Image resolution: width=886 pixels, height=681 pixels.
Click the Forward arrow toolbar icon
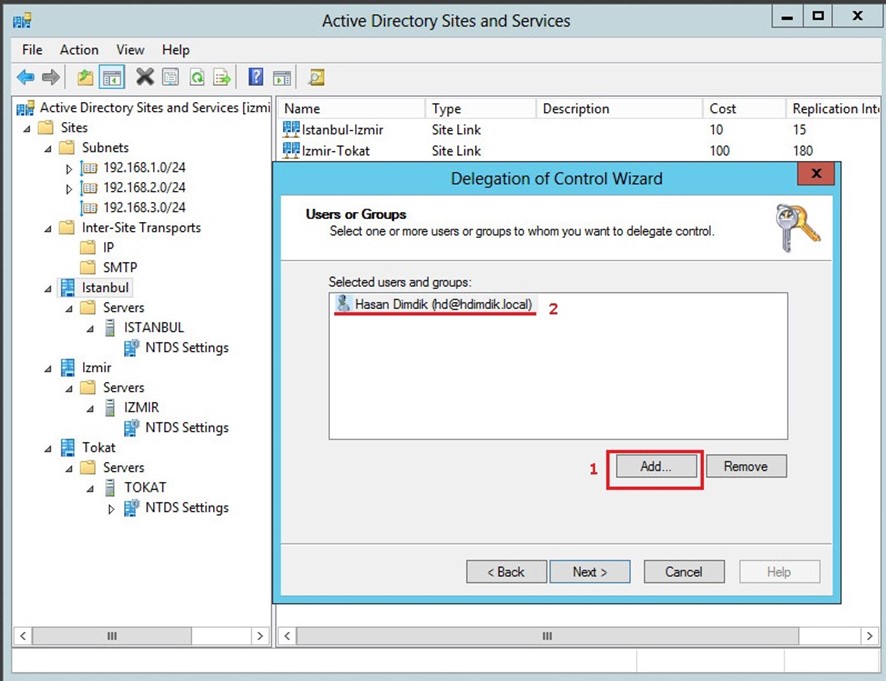click(51, 77)
